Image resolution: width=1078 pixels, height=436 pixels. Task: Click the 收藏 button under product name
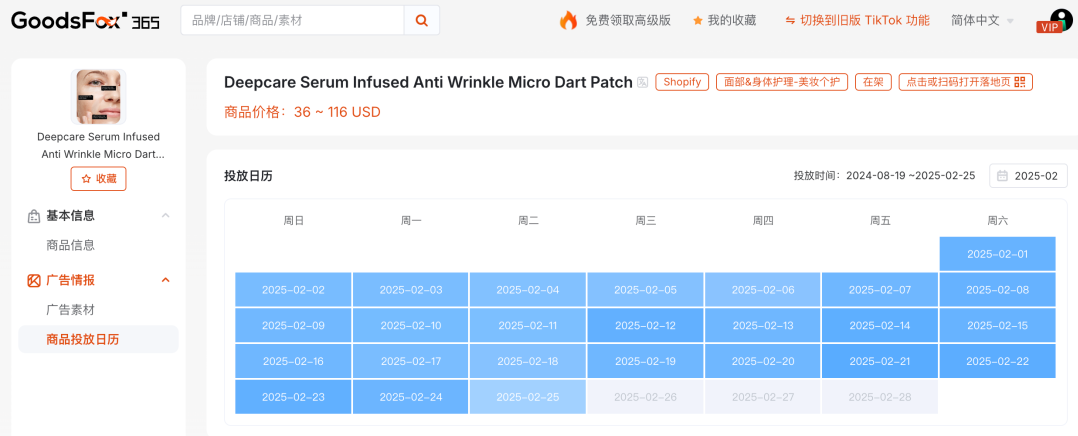(98, 178)
